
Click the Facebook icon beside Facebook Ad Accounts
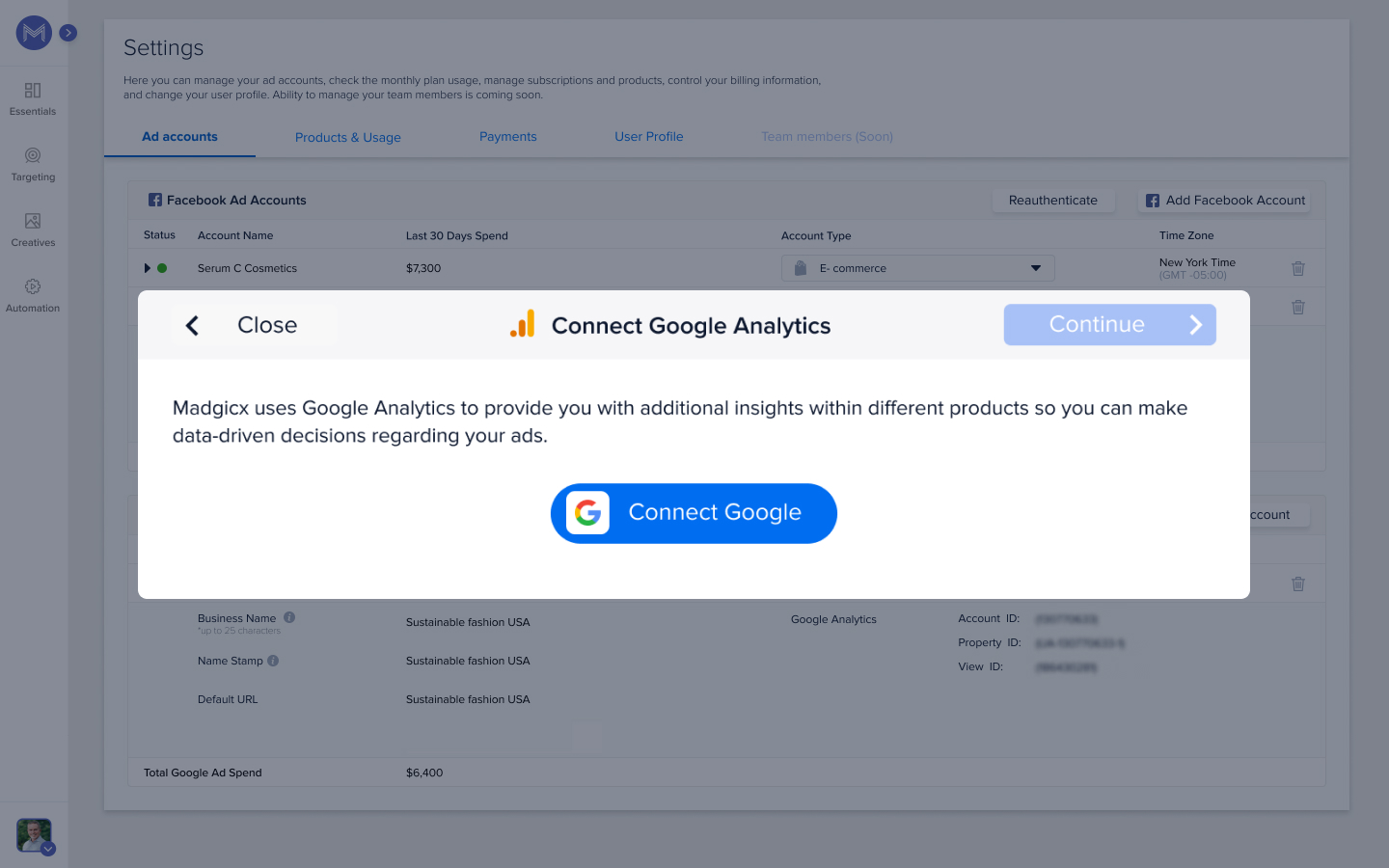pyautogui.click(x=154, y=200)
